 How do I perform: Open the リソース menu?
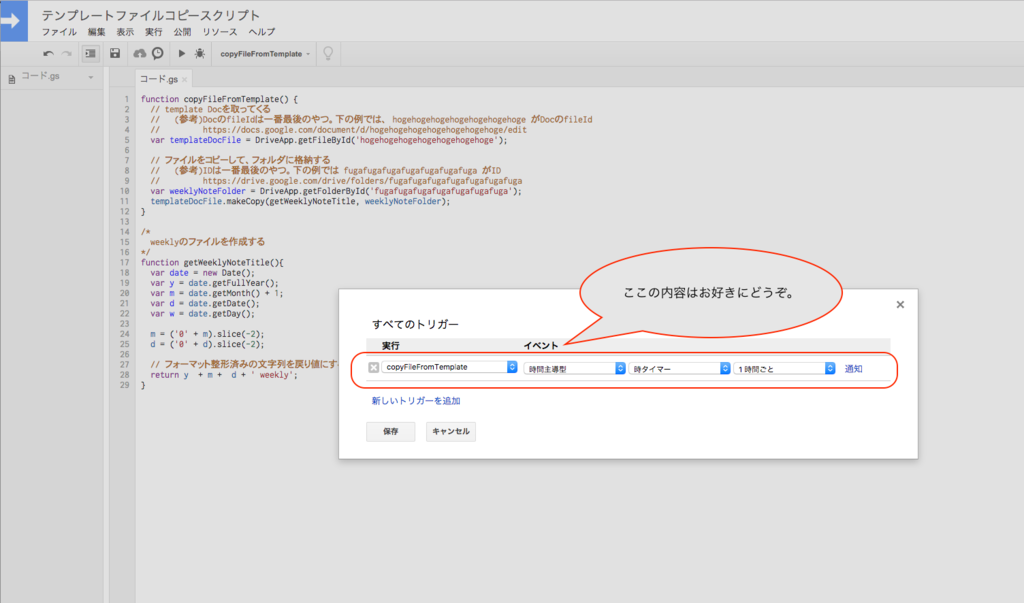[x=219, y=32]
